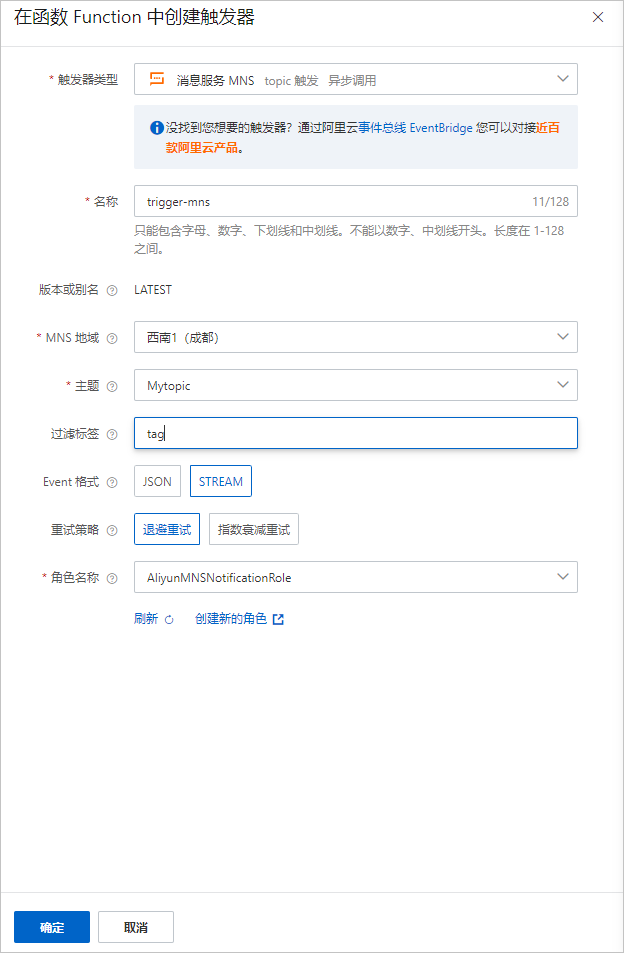
Task: Select STREAM event format
Action: (x=221, y=481)
